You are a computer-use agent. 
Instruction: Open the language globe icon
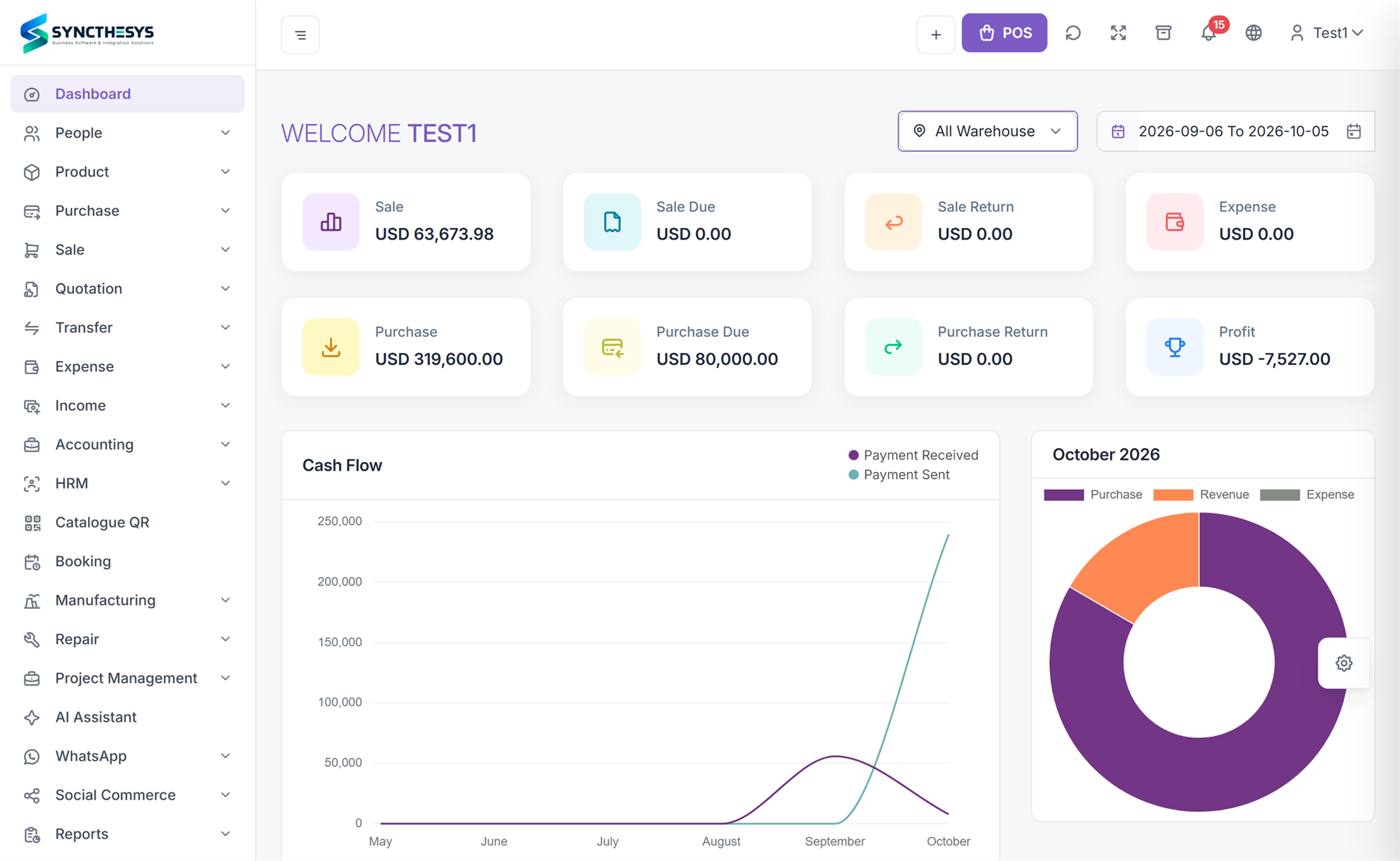(1254, 33)
